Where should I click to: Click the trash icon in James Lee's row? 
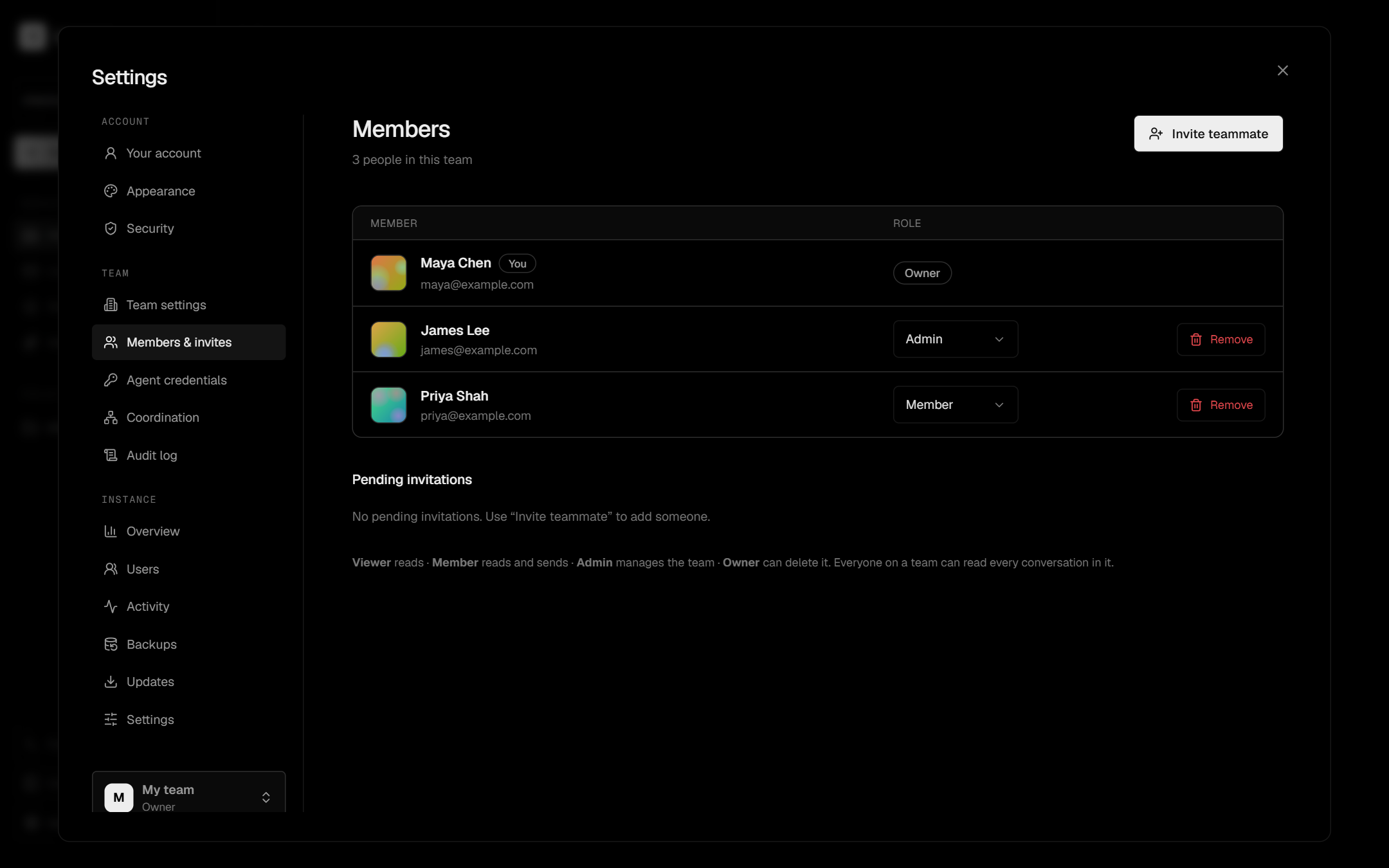pos(1196,339)
